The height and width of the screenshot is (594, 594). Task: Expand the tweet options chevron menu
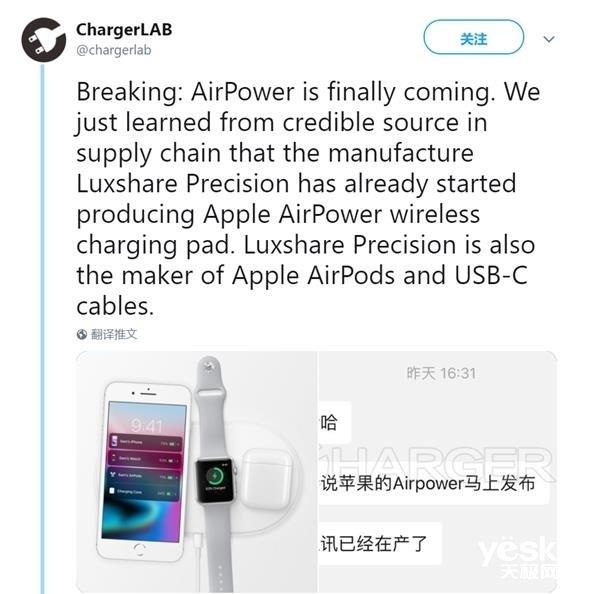tap(549, 39)
